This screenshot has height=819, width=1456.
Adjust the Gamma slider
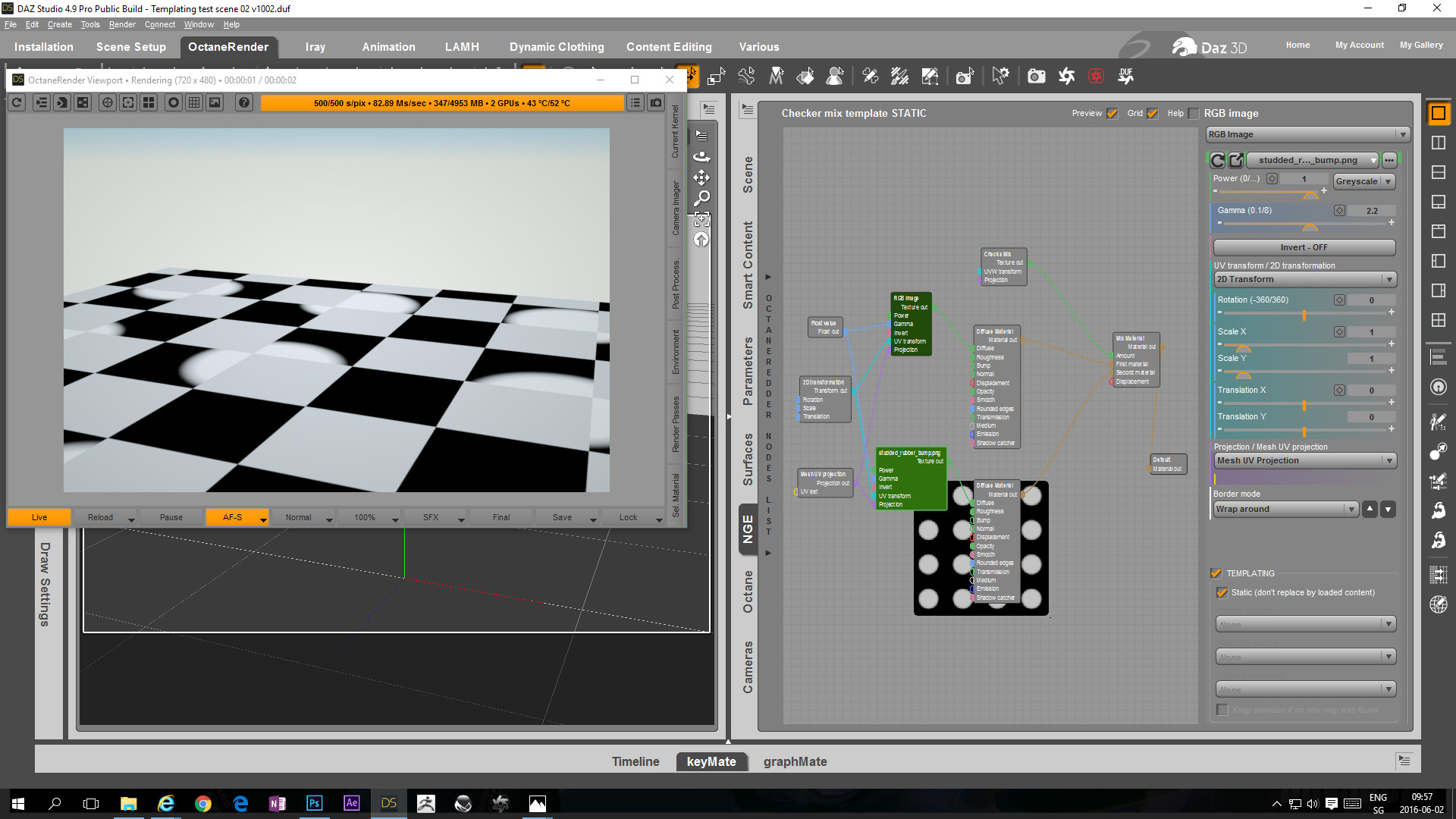tap(1305, 224)
